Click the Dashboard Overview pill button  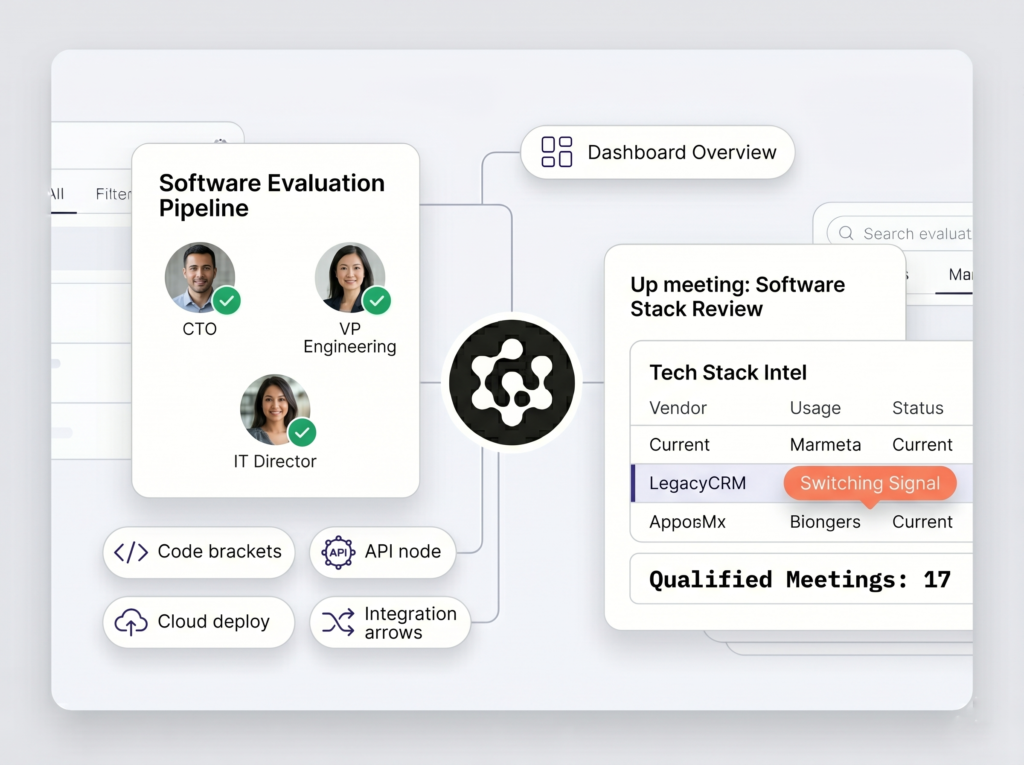tap(657, 152)
